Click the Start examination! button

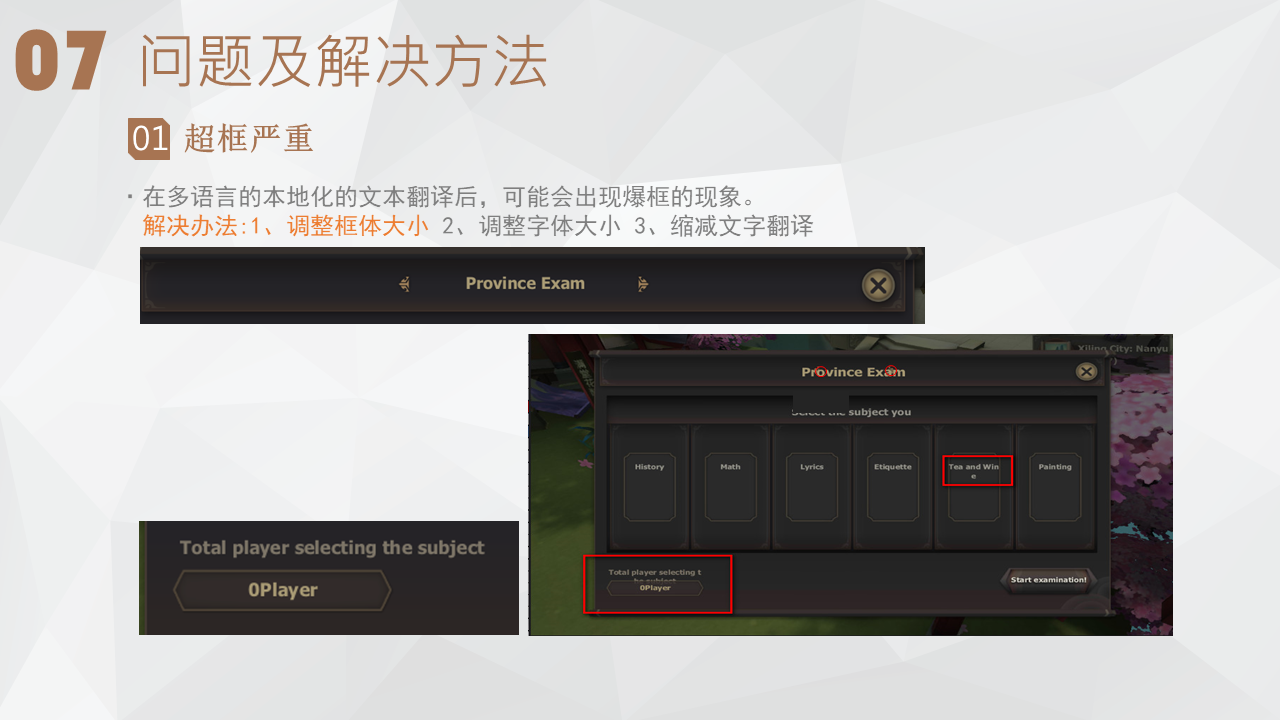click(1048, 580)
